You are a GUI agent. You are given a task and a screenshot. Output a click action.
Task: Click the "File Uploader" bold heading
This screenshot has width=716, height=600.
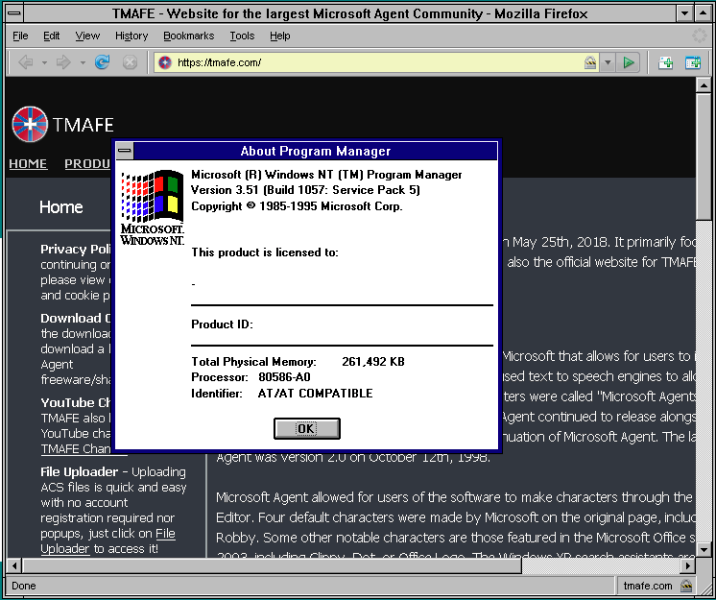[79, 472]
